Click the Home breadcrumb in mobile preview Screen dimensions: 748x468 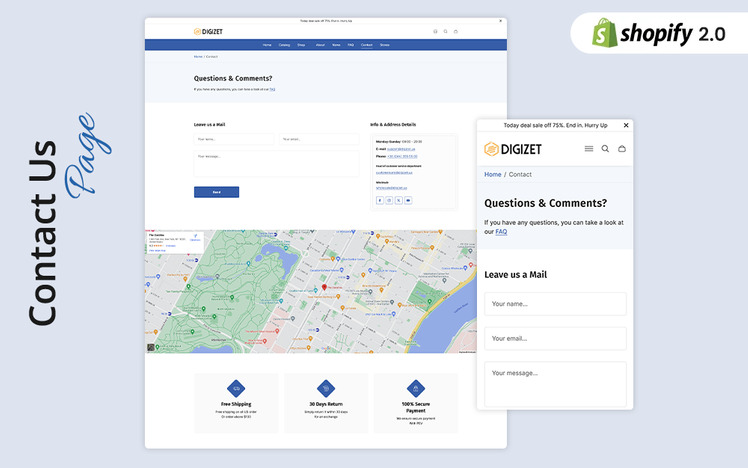pos(493,175)
